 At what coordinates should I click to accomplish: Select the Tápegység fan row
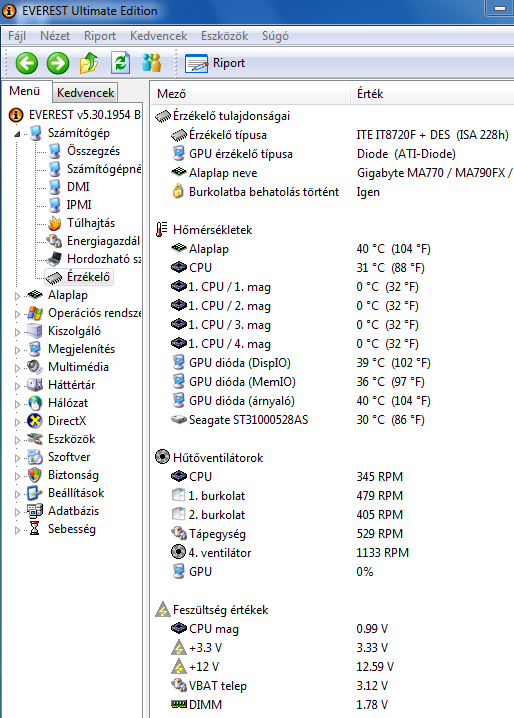(332, 534)
